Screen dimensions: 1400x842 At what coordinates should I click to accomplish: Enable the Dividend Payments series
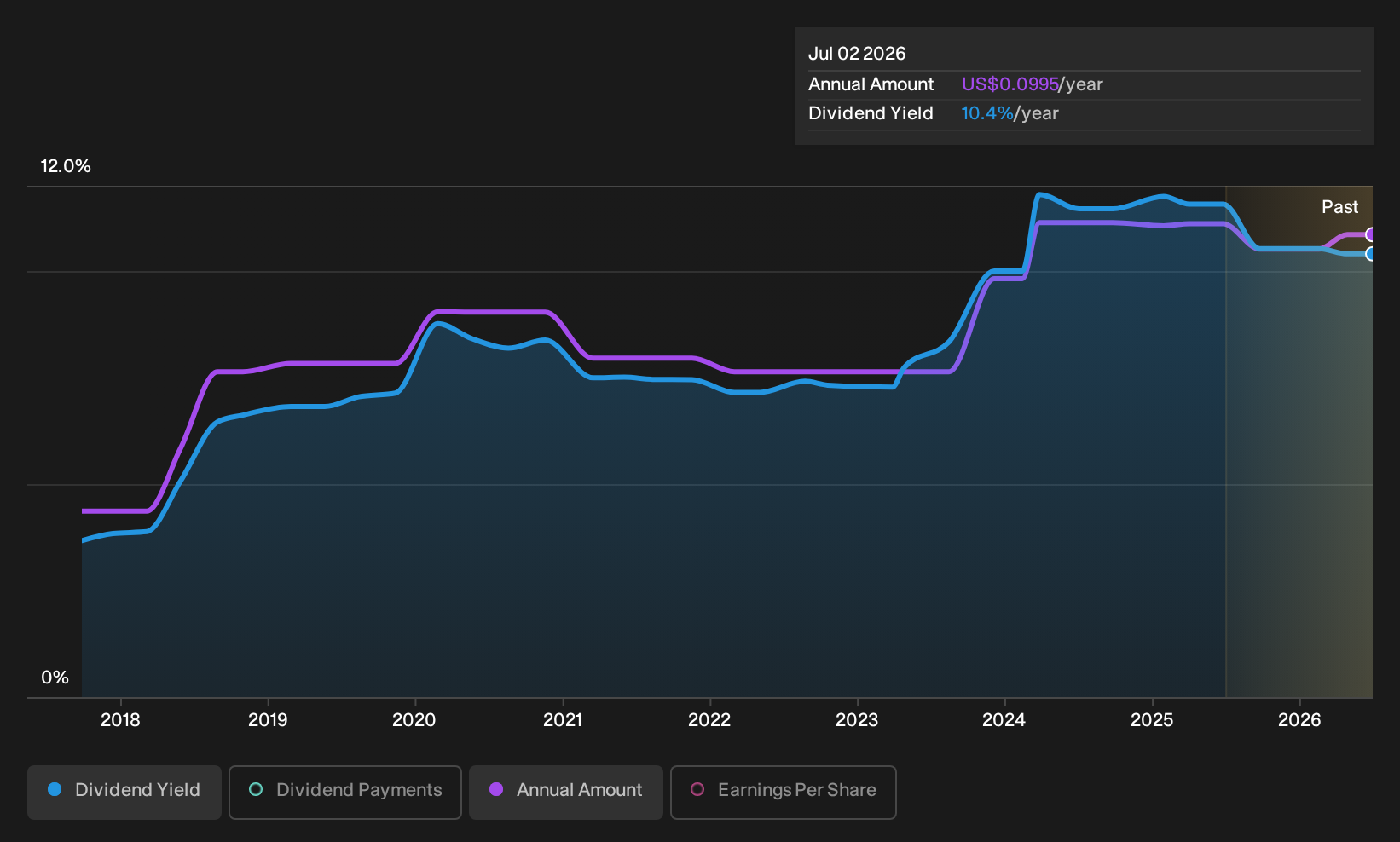point(345,792)
